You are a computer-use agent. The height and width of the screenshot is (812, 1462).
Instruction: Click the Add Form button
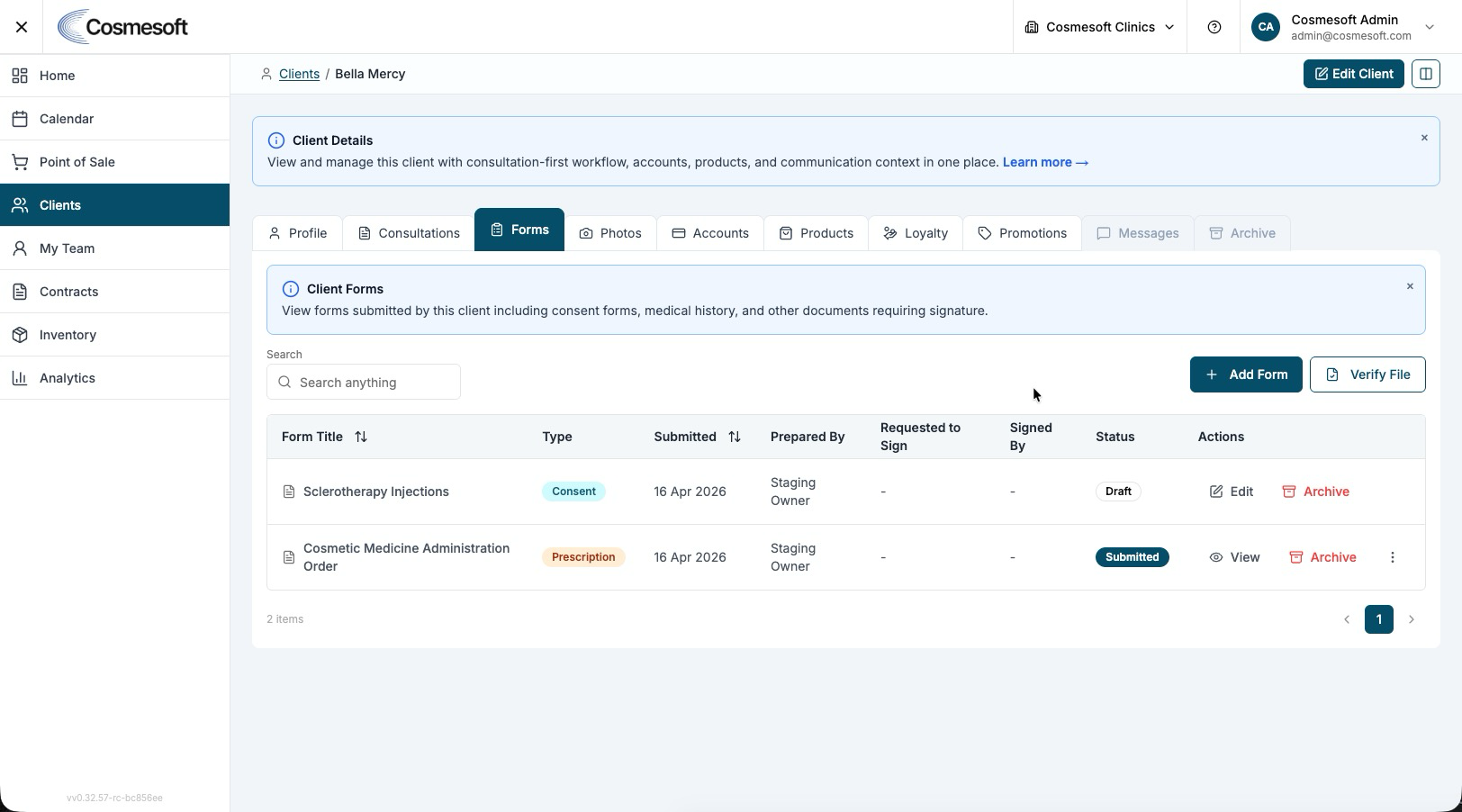pyautogui.click(x=1246, y=374)
